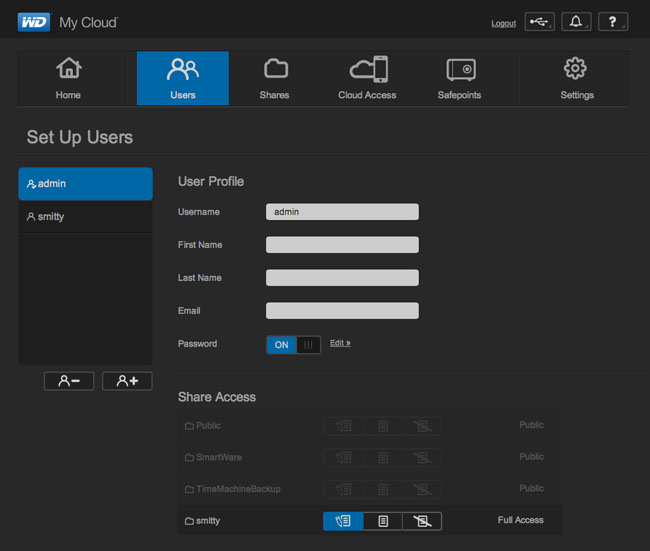
Task: Click the Set Up Users heading
Action: click(x=80, y=137)
